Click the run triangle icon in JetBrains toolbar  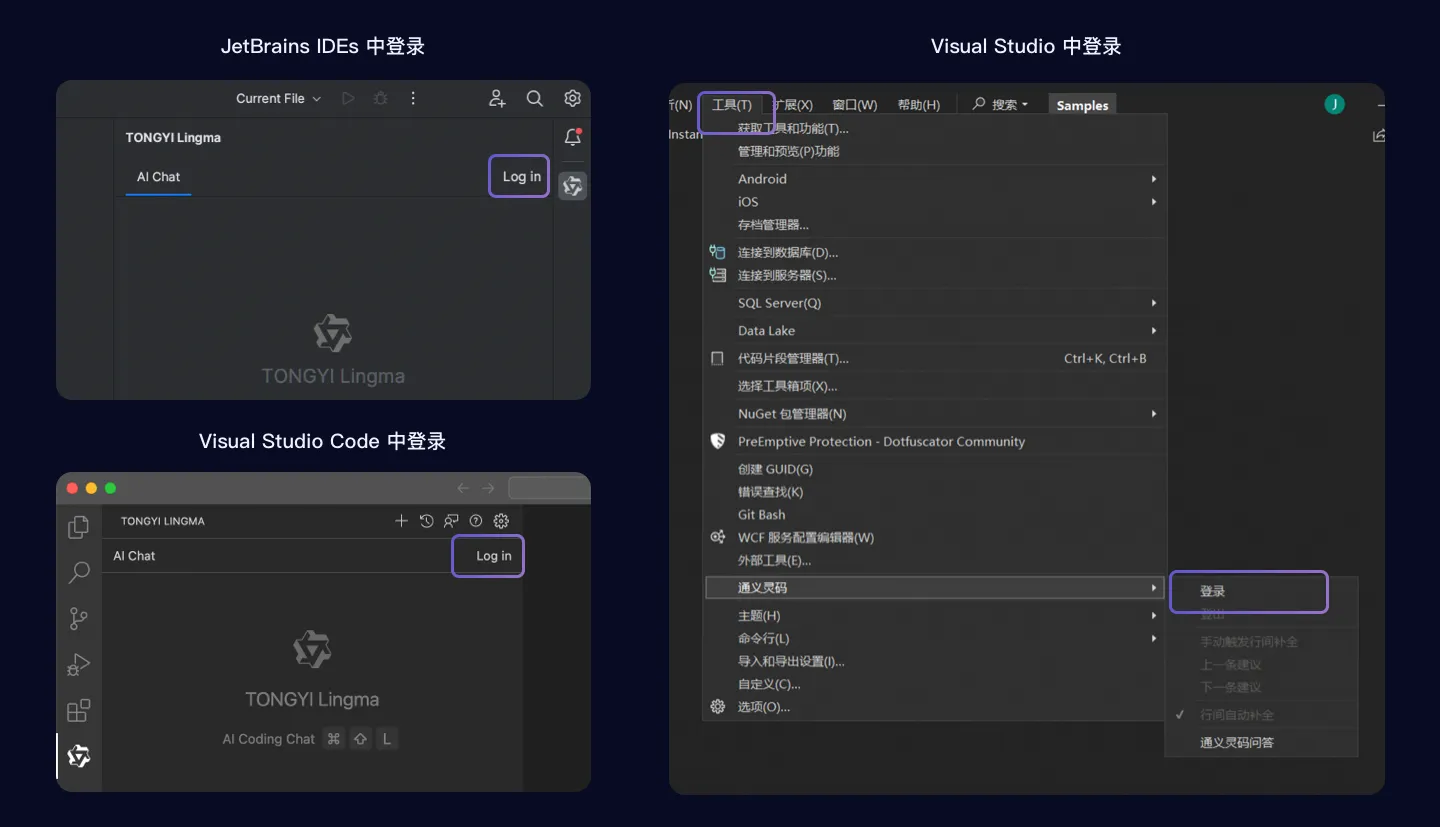[x=348, y=98]
